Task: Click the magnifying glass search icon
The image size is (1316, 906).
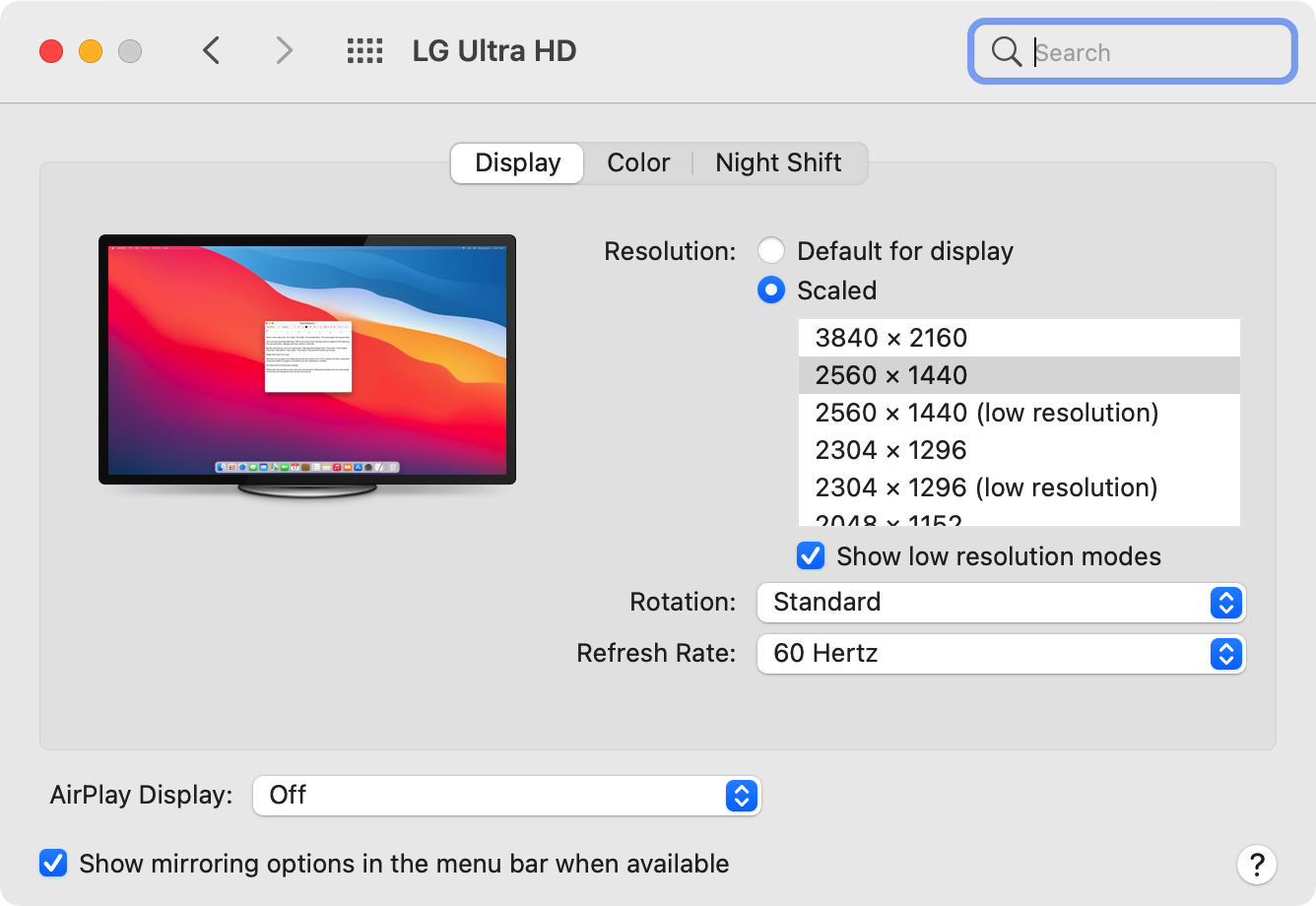Action: click(x=1006, y=51)
